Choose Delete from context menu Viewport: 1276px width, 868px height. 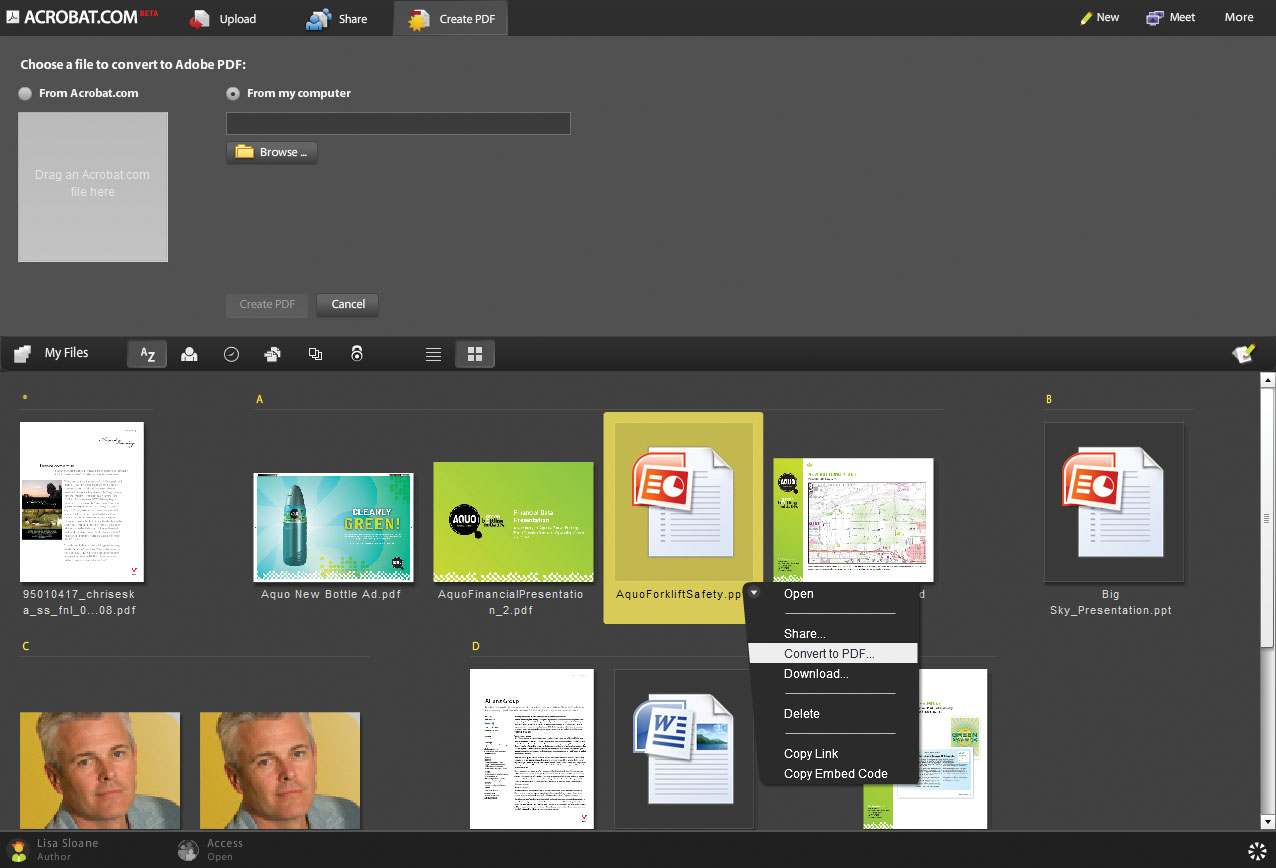802,714
